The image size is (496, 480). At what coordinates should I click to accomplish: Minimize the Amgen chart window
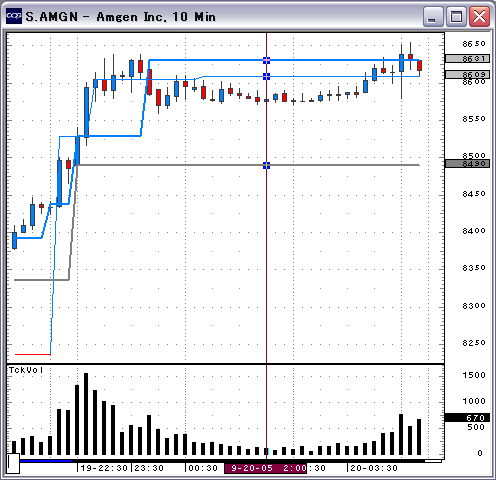point(433,17)
